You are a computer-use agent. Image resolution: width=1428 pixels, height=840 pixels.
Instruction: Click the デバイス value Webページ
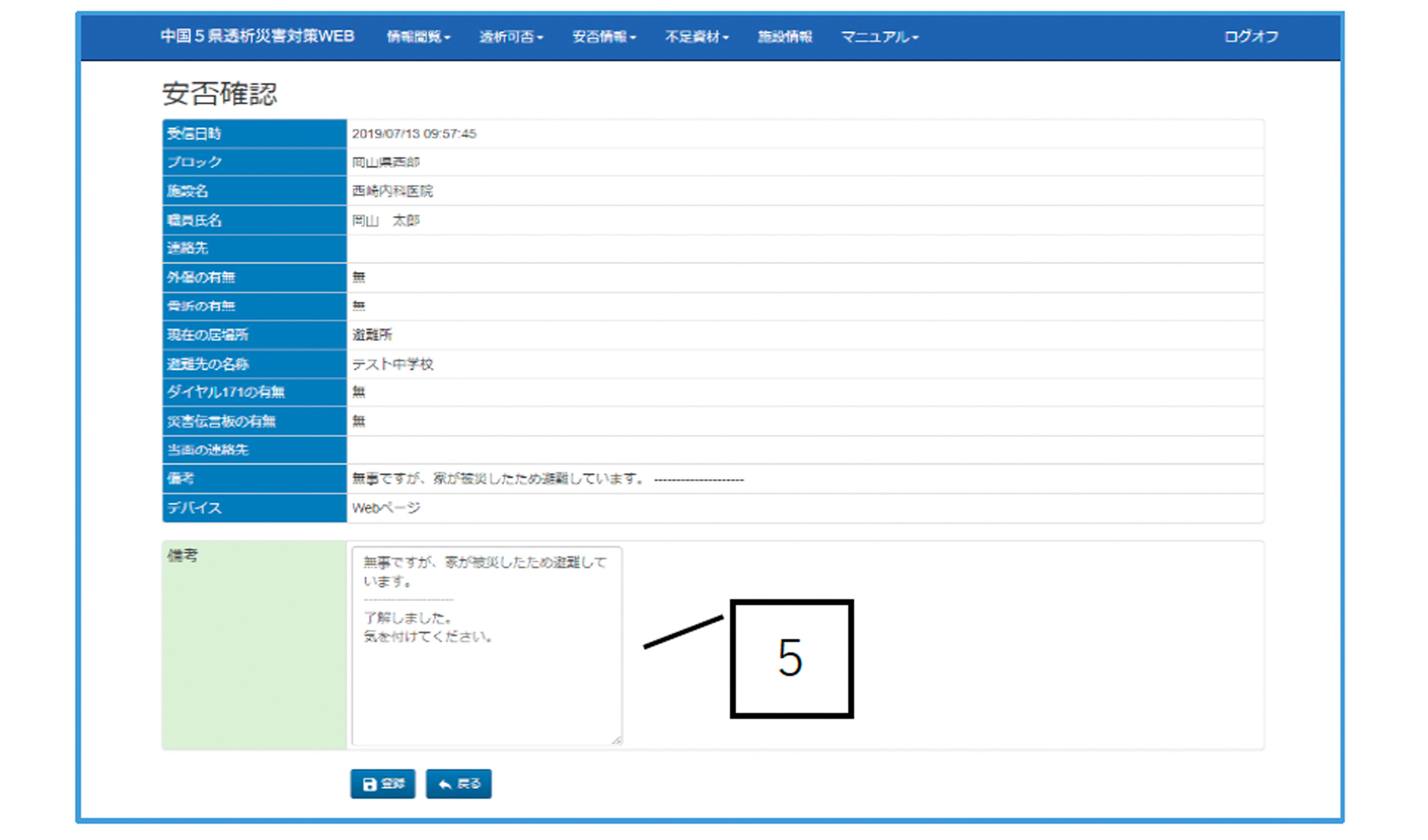point(386,508)
